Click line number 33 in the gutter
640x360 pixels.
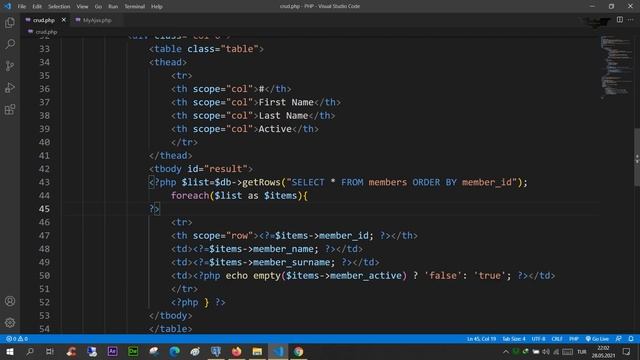(44, 49)
